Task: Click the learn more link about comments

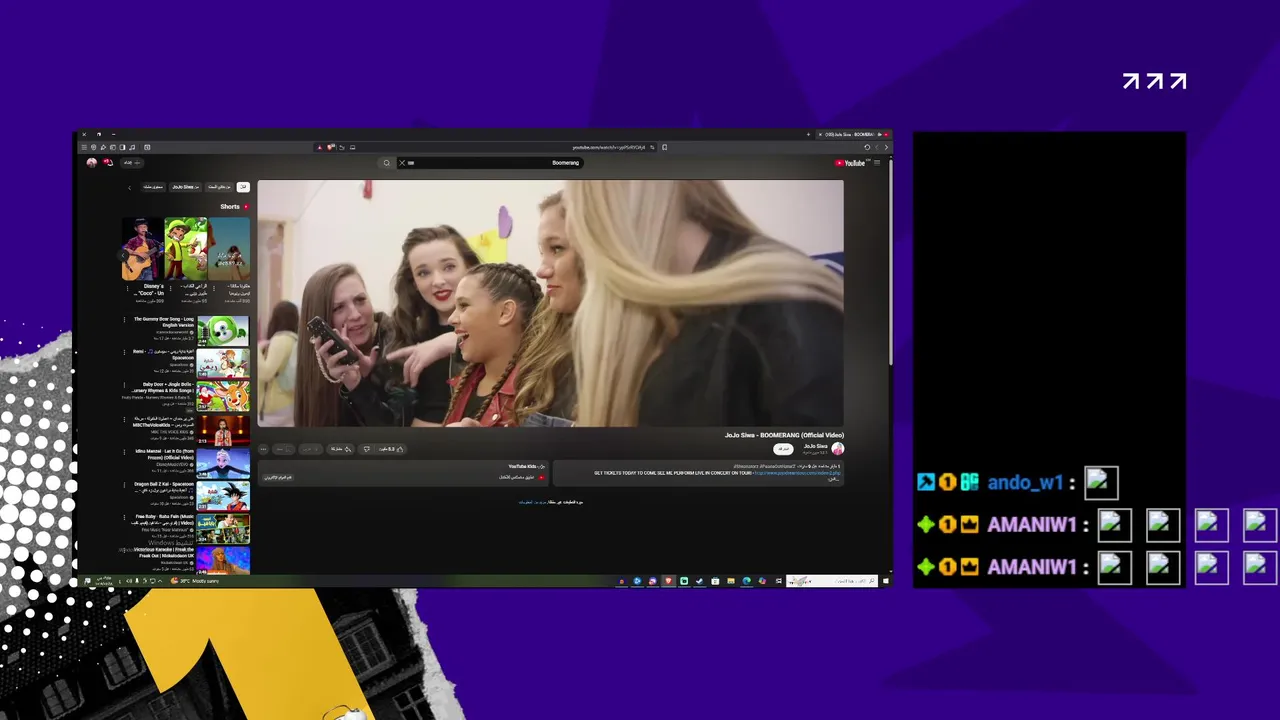Action: click(533, 502)
